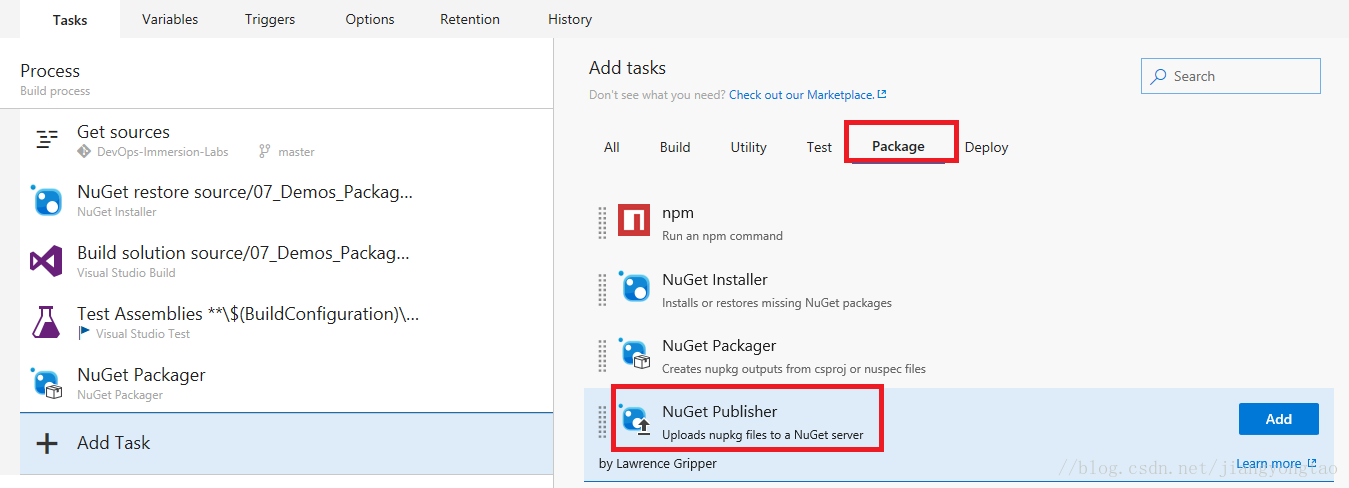Click the 'by Lawrence Gripper' author text
The height and width of the screenshot is (488, 1349).
(x=657, y=464)
